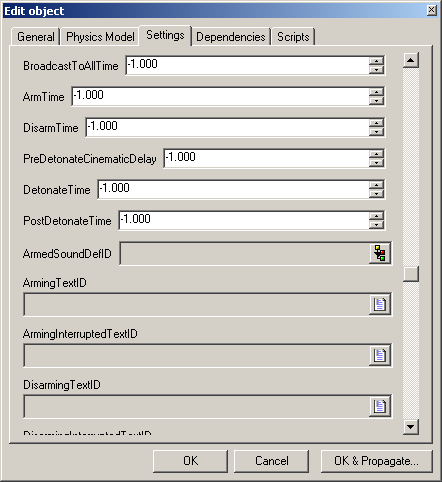Click the settings scrollbar up arrow
This screenshot has height=482, width=442.
coord(411,60)
